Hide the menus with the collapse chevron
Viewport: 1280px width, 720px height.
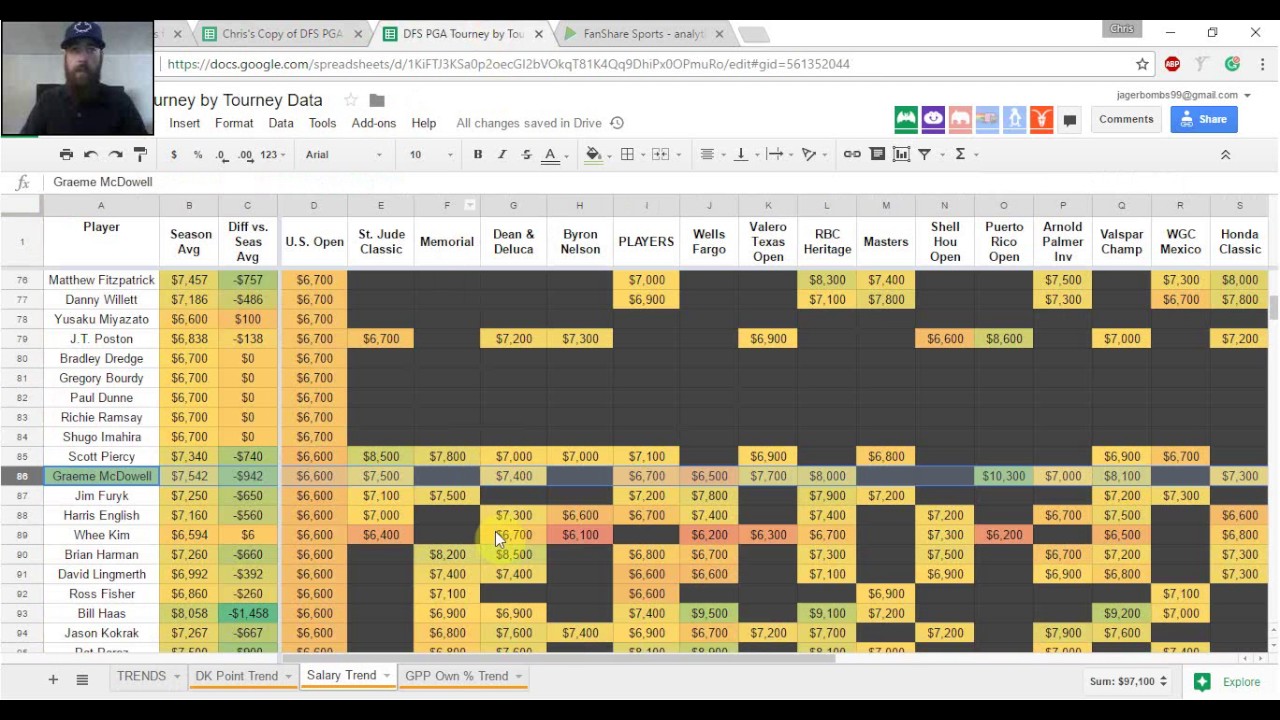pyautogui.click(x=1225, y=154)
